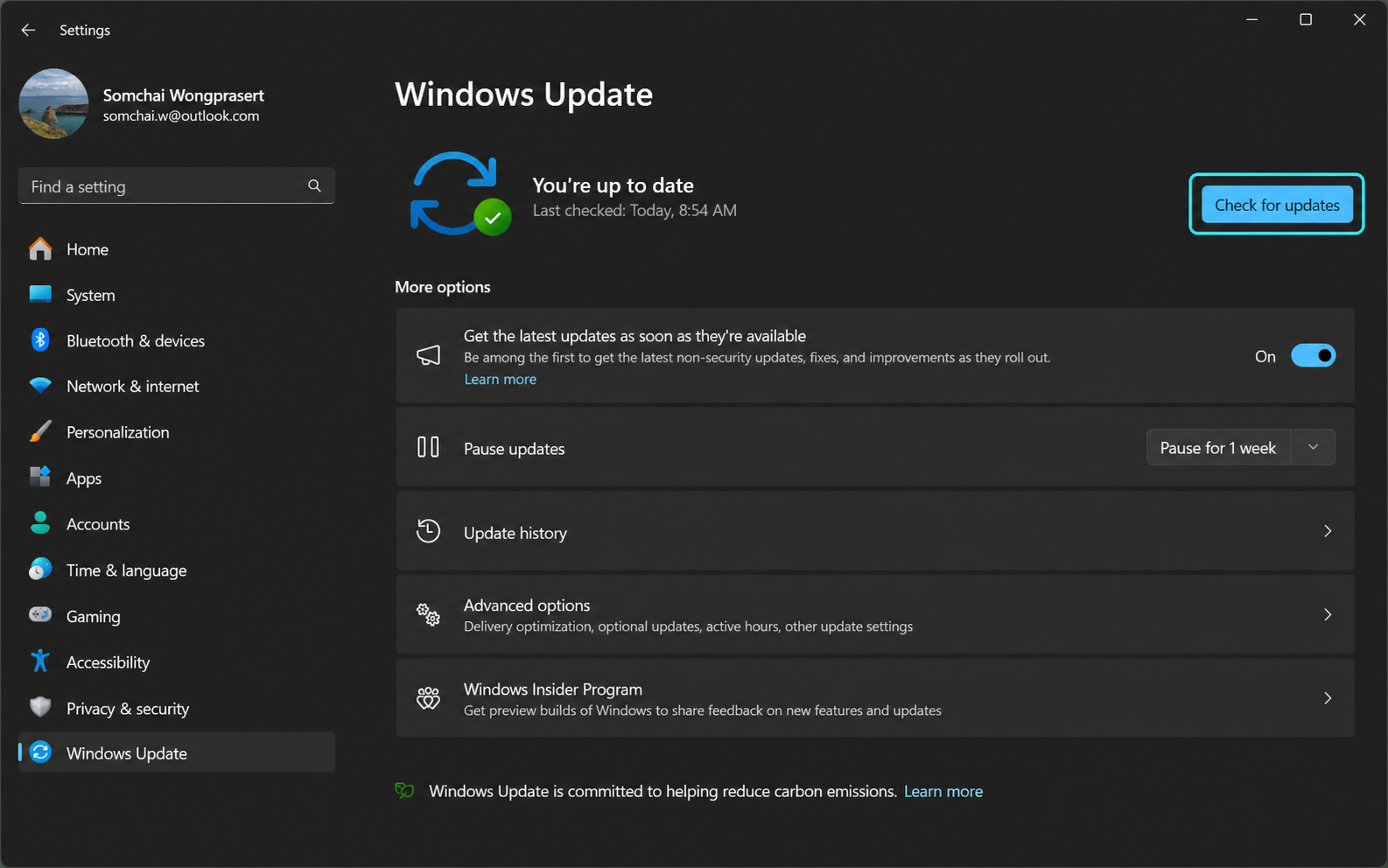
Task: Open Time & language settings label
Action: tap(127, 570)
